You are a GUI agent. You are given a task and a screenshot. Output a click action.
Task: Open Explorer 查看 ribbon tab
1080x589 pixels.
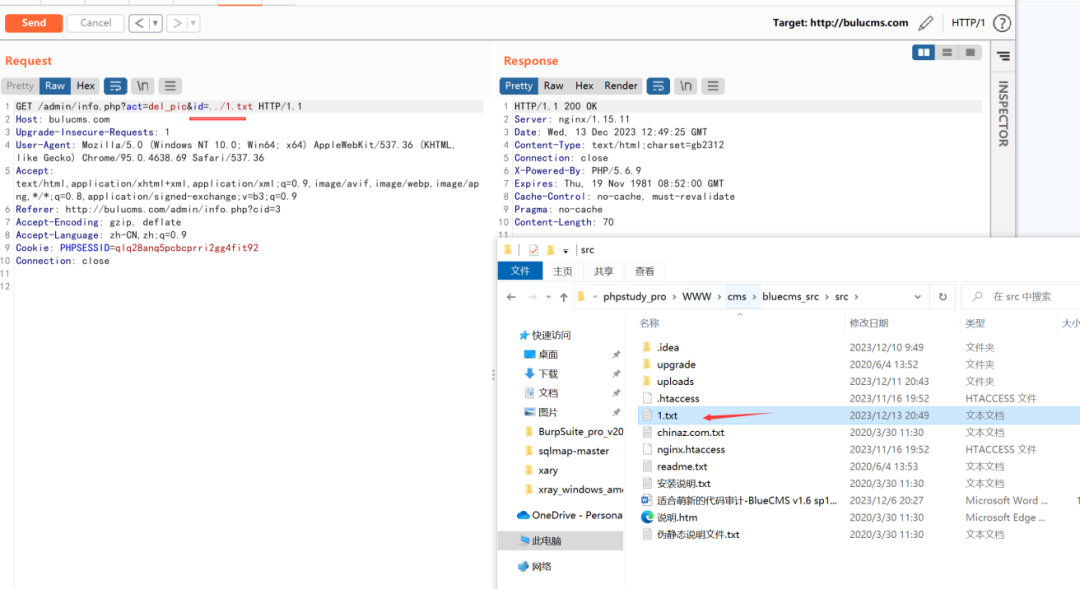pyautogui.click(x=645, y=271)
